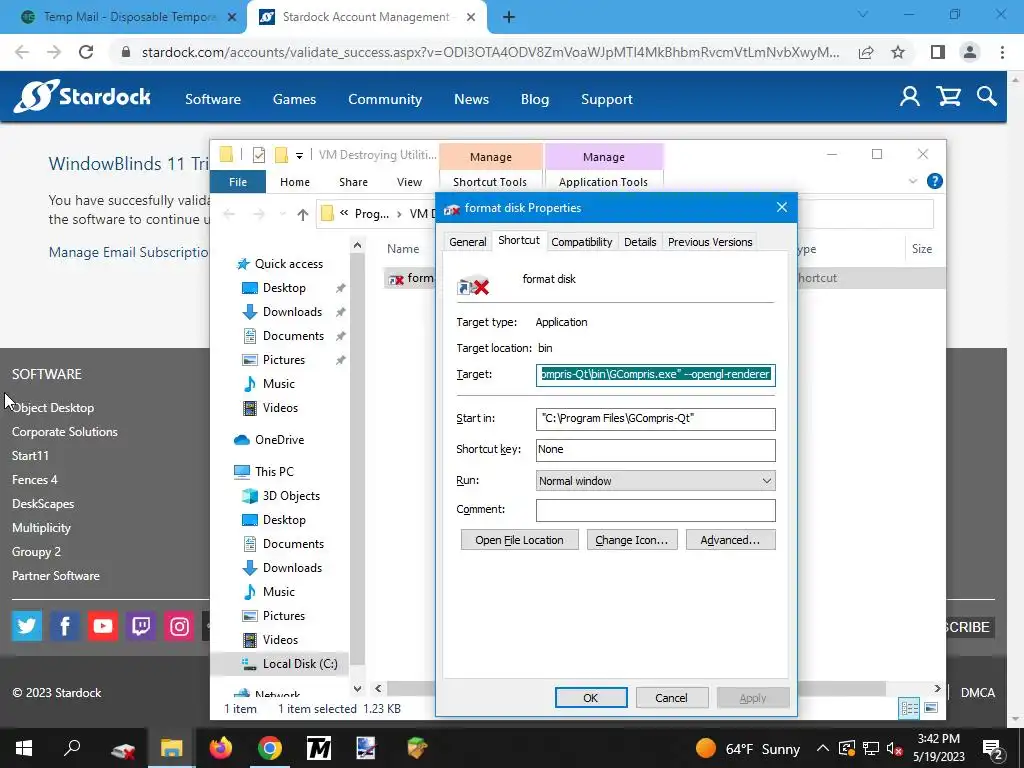Click Explorer help question mark icon
The image size is (1024, 768).
tap(935, 181)
